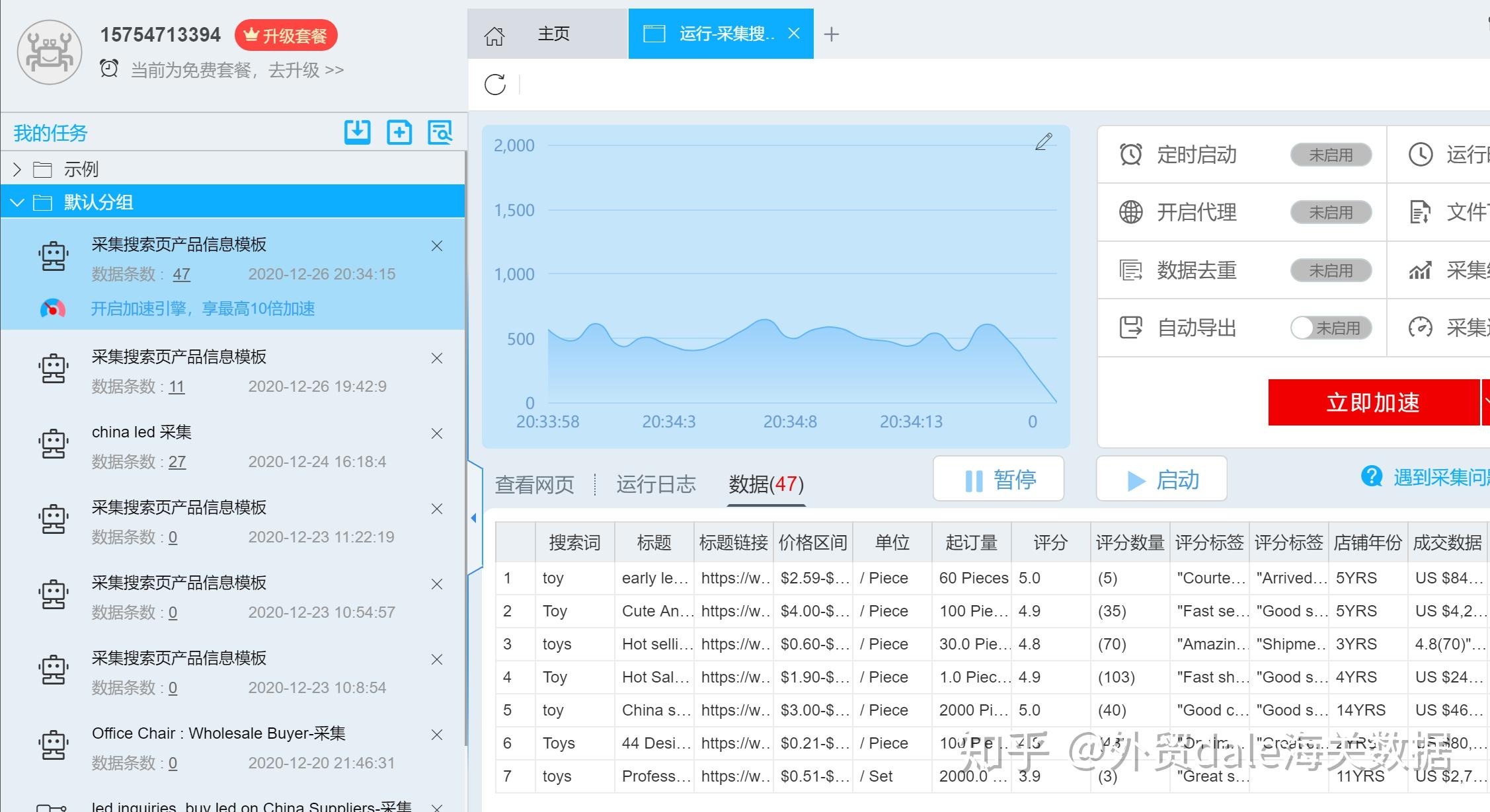1490x812 pixels.
Task: Click the alarm clock icon beside the free plan notice
Action: tap(109, 69)
